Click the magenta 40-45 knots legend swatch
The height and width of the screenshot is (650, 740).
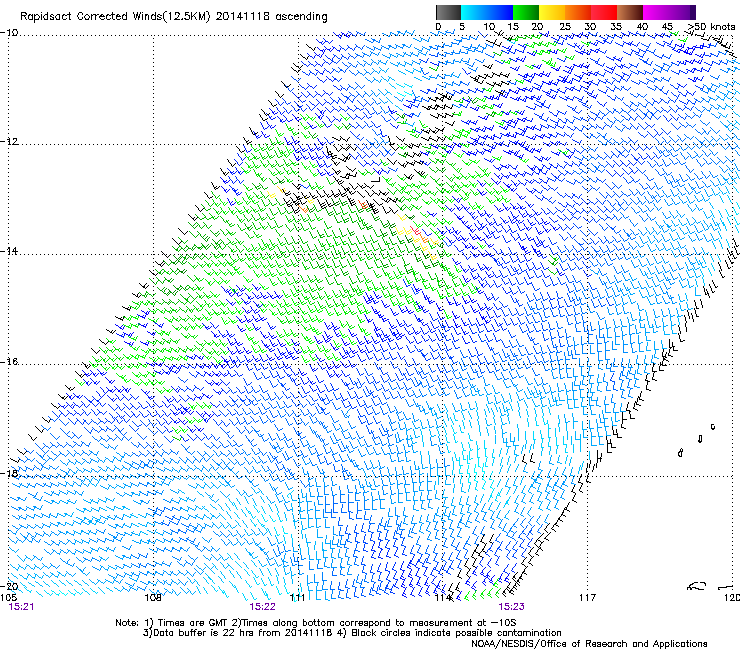[656, 12]
